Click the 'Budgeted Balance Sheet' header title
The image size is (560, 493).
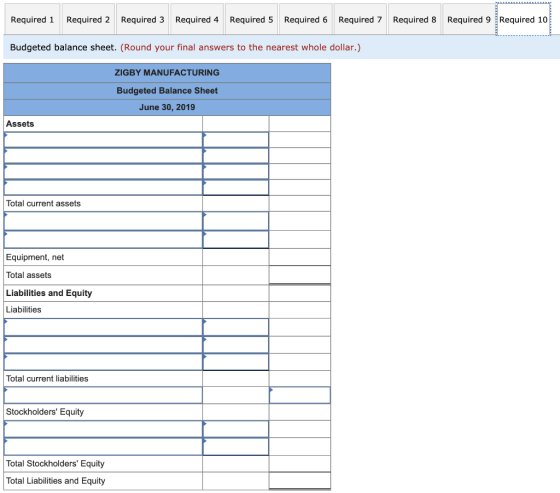click(x=167, y=90)
